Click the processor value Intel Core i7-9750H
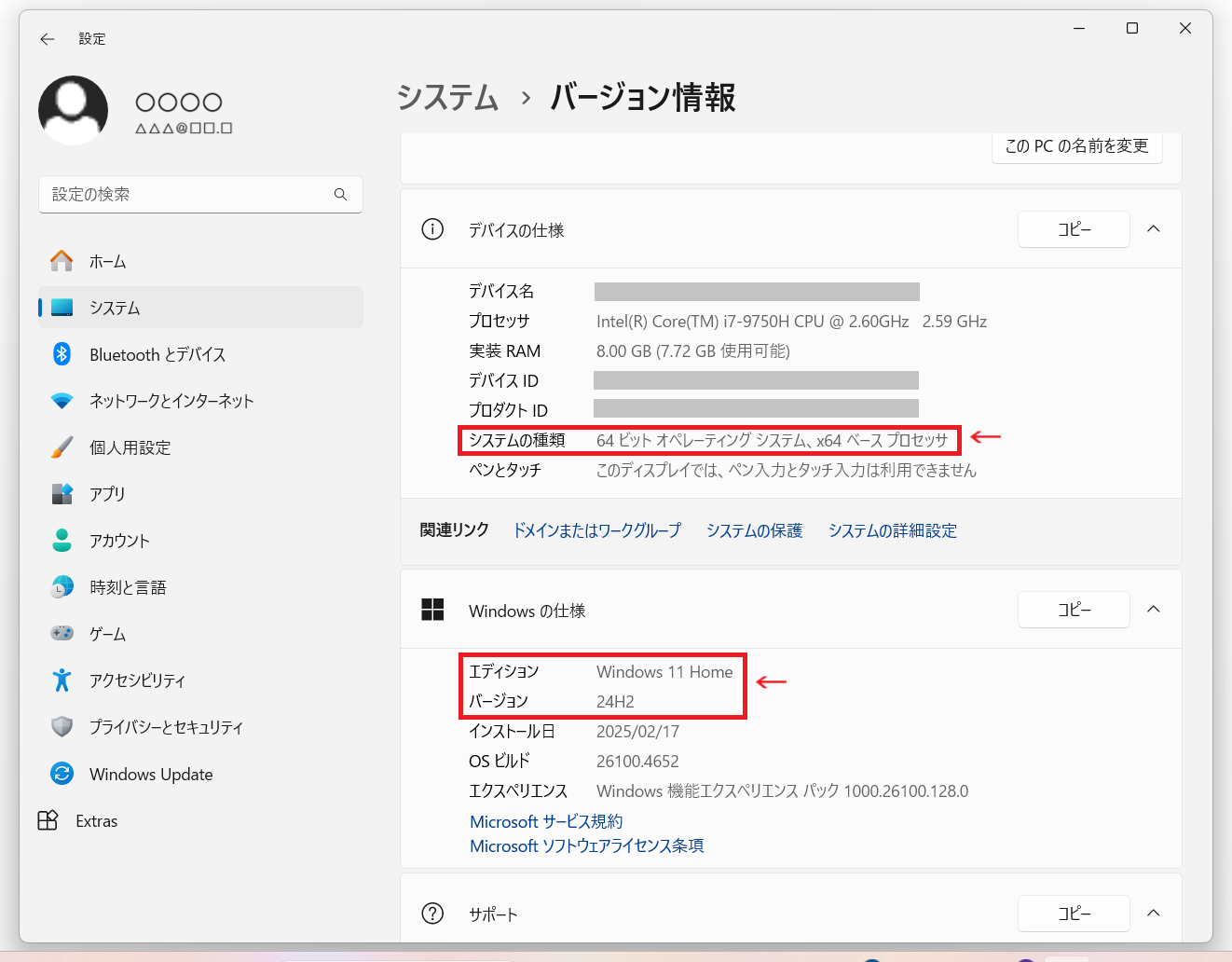The width and height of the screenshot is (1232, 962). pos(791,322)
